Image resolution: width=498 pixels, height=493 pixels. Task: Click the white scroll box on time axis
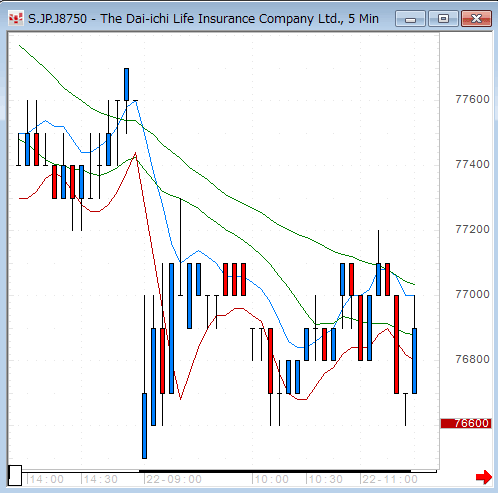pos(15,476)
